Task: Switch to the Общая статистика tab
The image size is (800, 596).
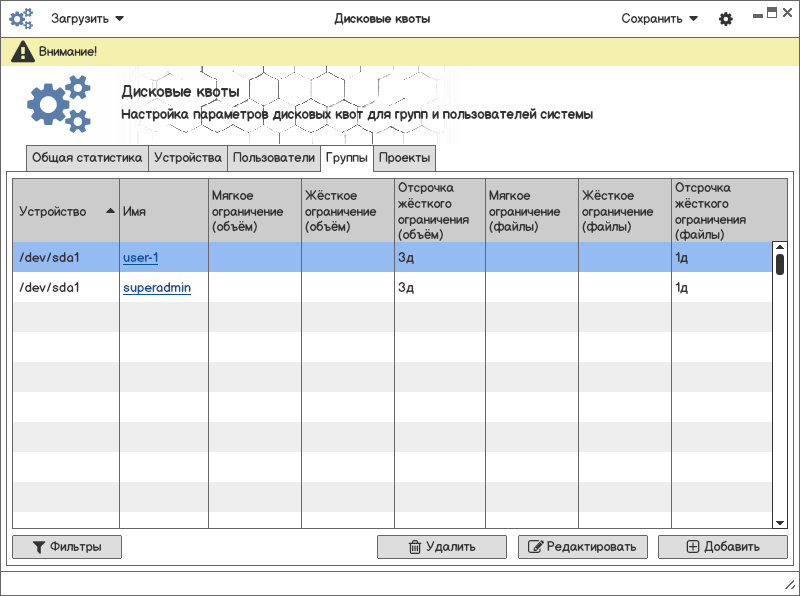Action: point(87,158)
